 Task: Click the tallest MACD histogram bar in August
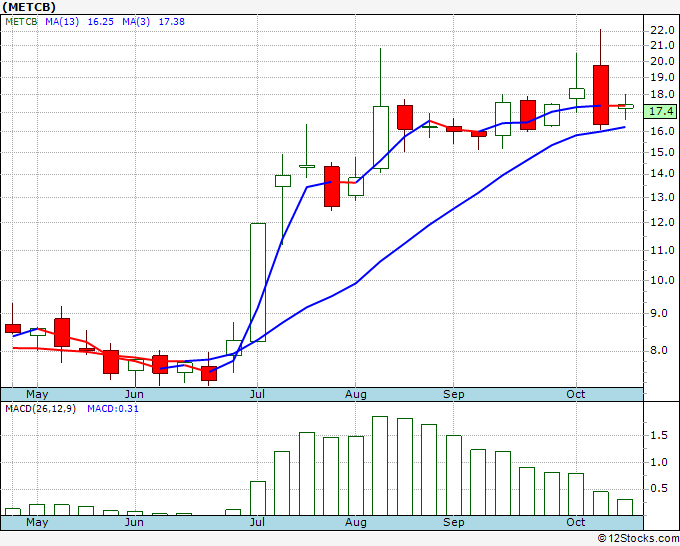(x=380, y=466)
